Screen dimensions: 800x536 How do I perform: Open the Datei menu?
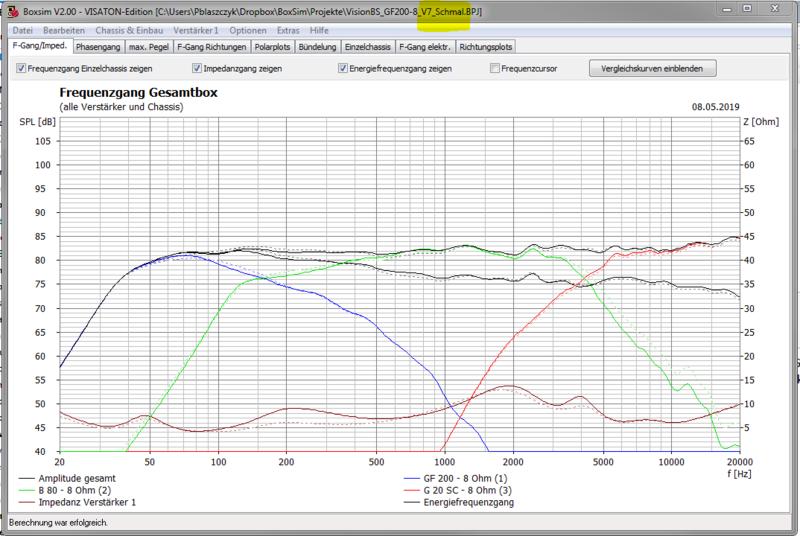pyautogui.click(x=22, y=31)
